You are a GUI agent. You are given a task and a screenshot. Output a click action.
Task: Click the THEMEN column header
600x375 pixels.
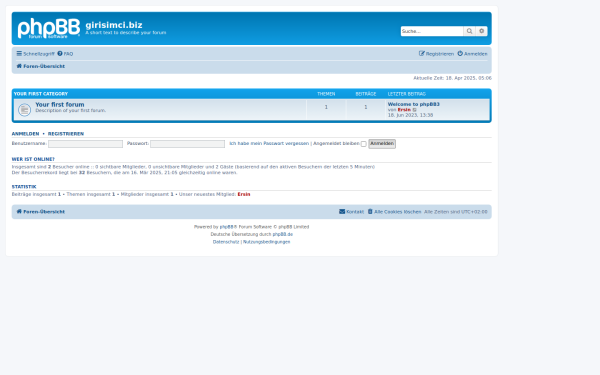pyautogui.click(x=326, y=94)
